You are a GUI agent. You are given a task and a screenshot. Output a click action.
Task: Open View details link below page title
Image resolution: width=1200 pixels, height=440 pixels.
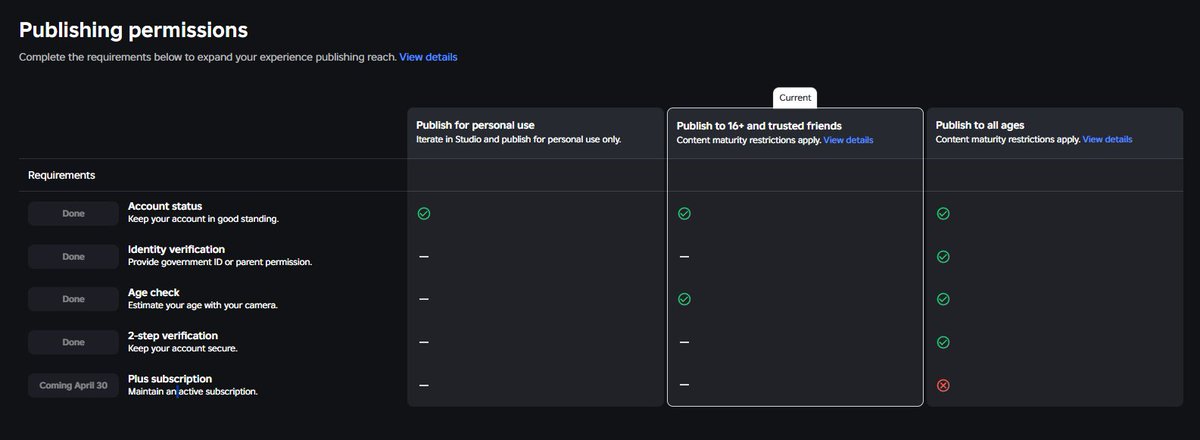coord(428,57)
